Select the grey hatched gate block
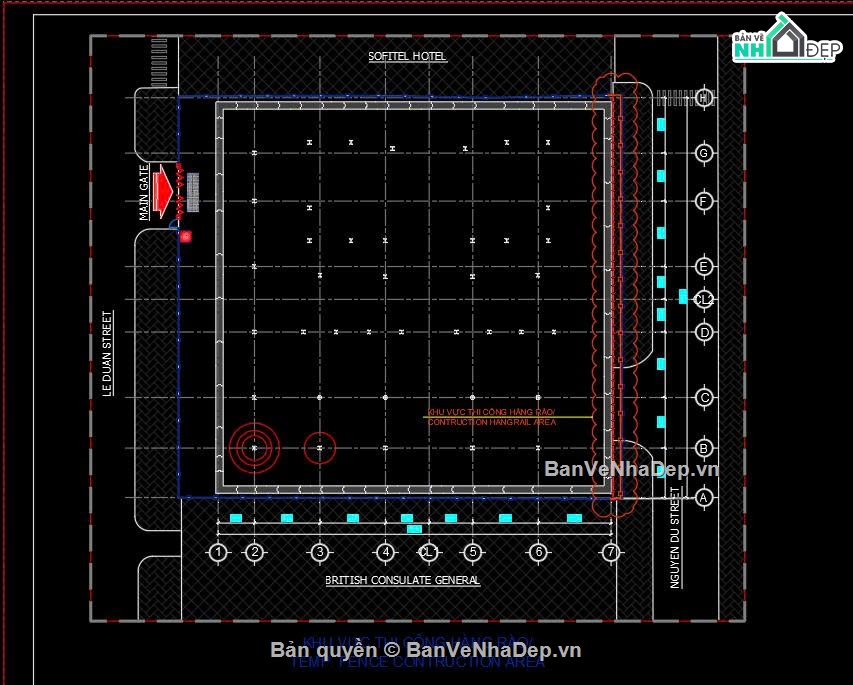This screenshot has height=685, width=853. click(x=193, y=192)
